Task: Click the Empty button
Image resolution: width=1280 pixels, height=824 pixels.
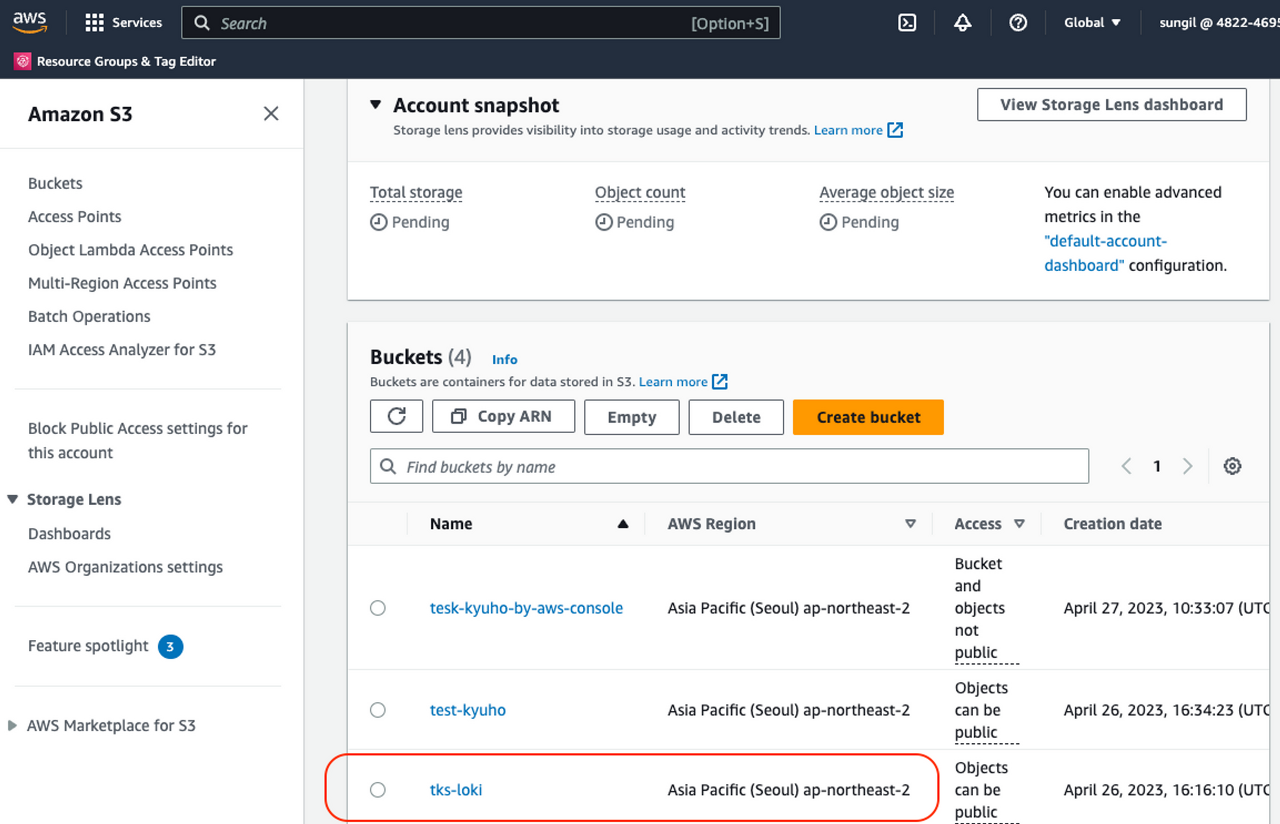Action: click(632, 417)
